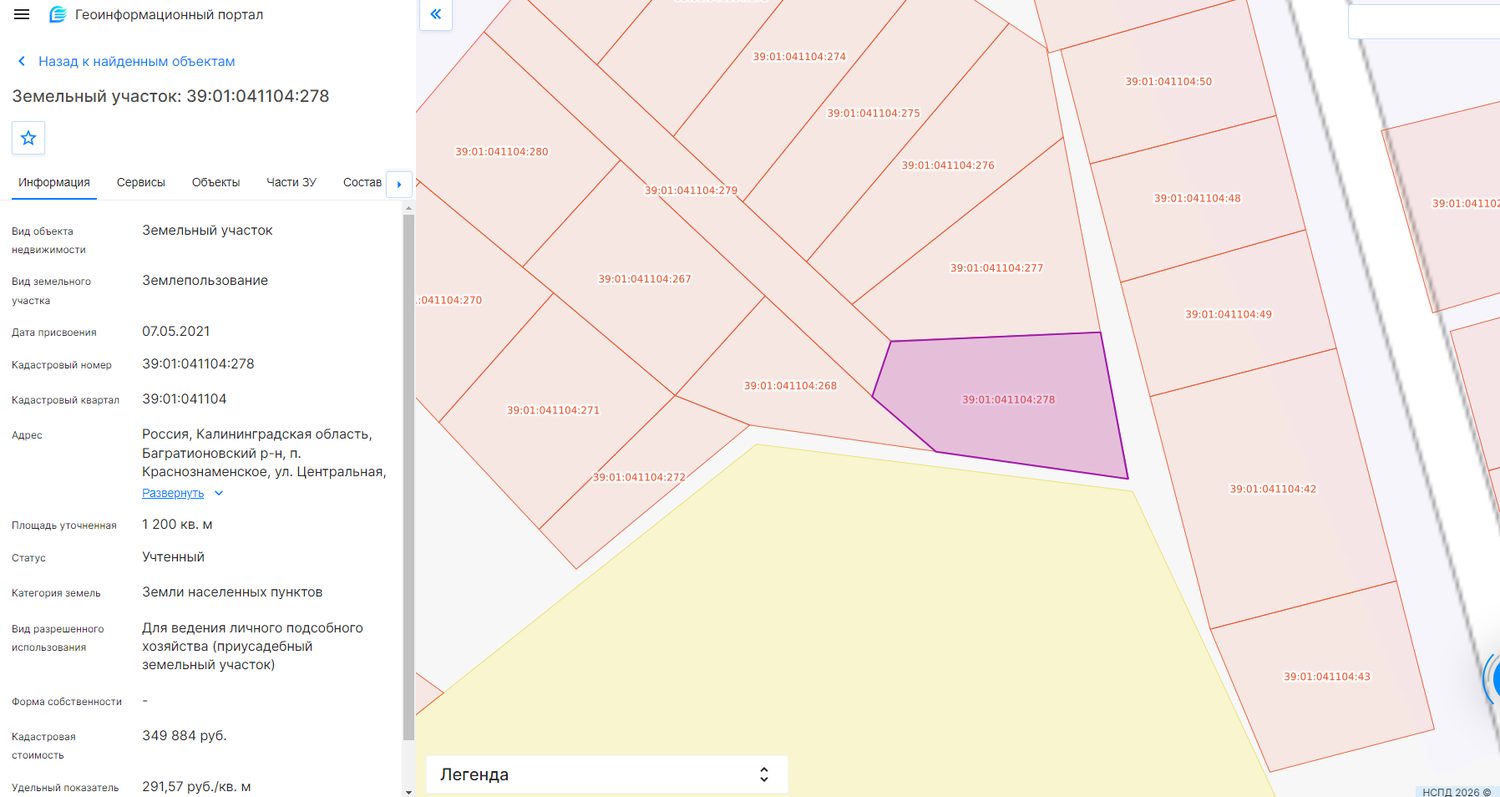Open the Сервисы tab
Image resolution: width=1500 pixels, height=797 pixels.
pyautogui.click(x=141, y=182)
